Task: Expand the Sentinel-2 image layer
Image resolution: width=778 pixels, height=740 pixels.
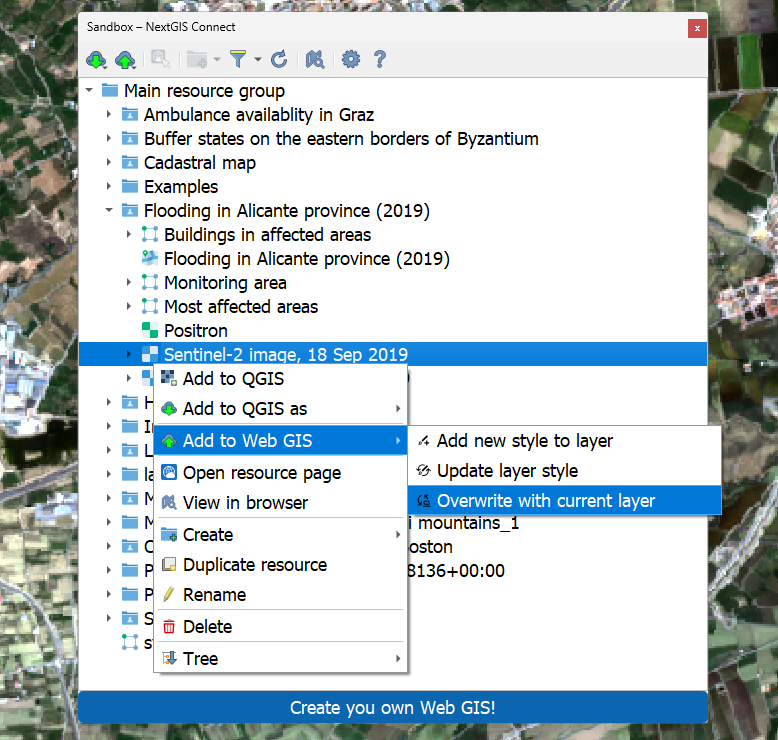Action: [129, 354]
